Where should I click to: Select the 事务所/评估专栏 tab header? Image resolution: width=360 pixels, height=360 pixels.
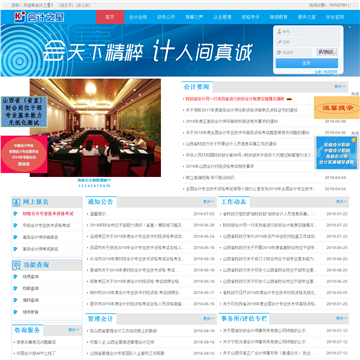(x=244, y=319)
